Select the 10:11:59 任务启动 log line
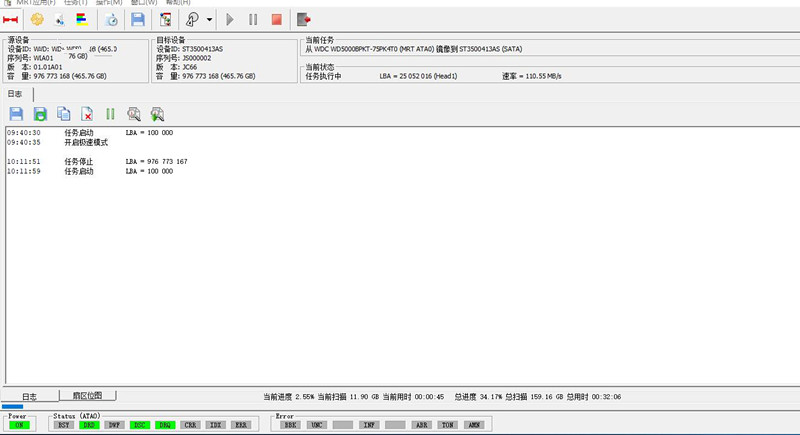The width and height of the screenshot is (800, 435). pyautogui.click(x=90, y=171)
